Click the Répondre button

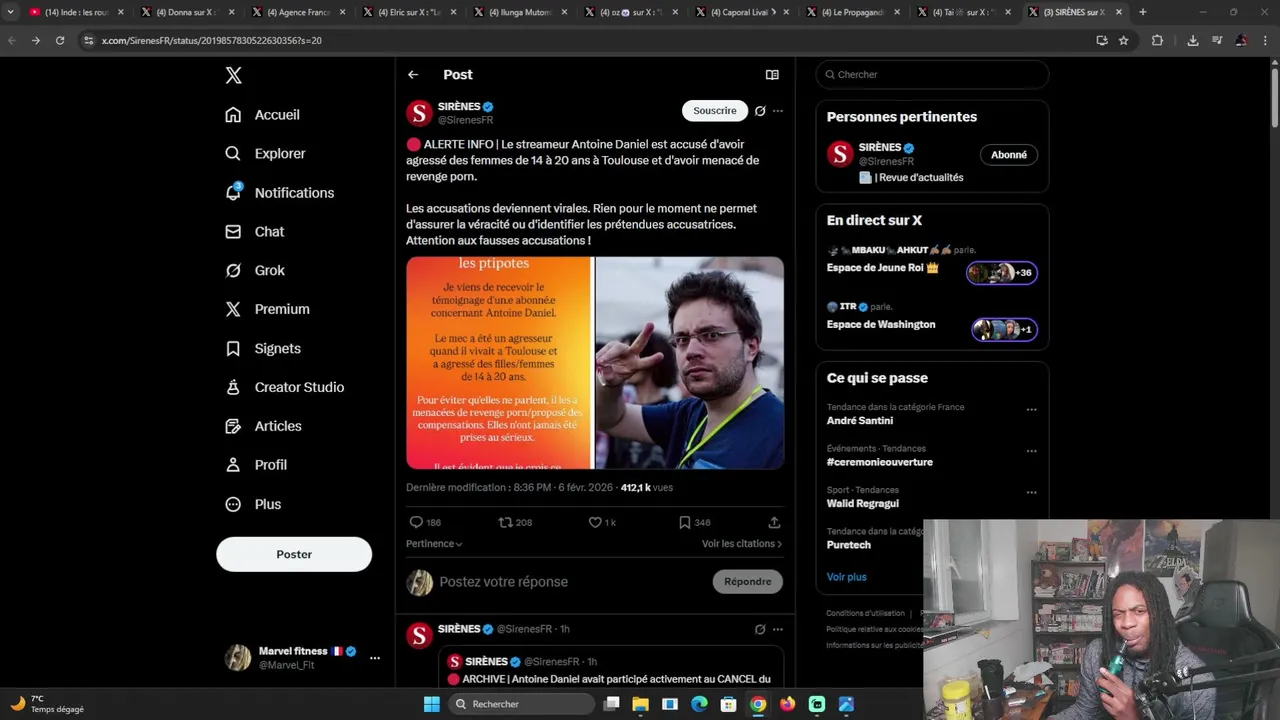(x=748, y=582)
